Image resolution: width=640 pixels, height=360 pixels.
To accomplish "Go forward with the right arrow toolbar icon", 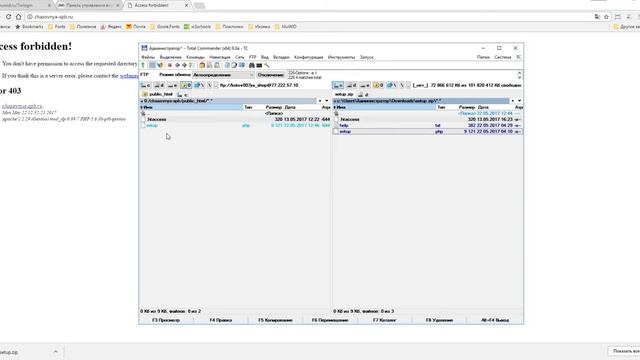I will 184,65.
